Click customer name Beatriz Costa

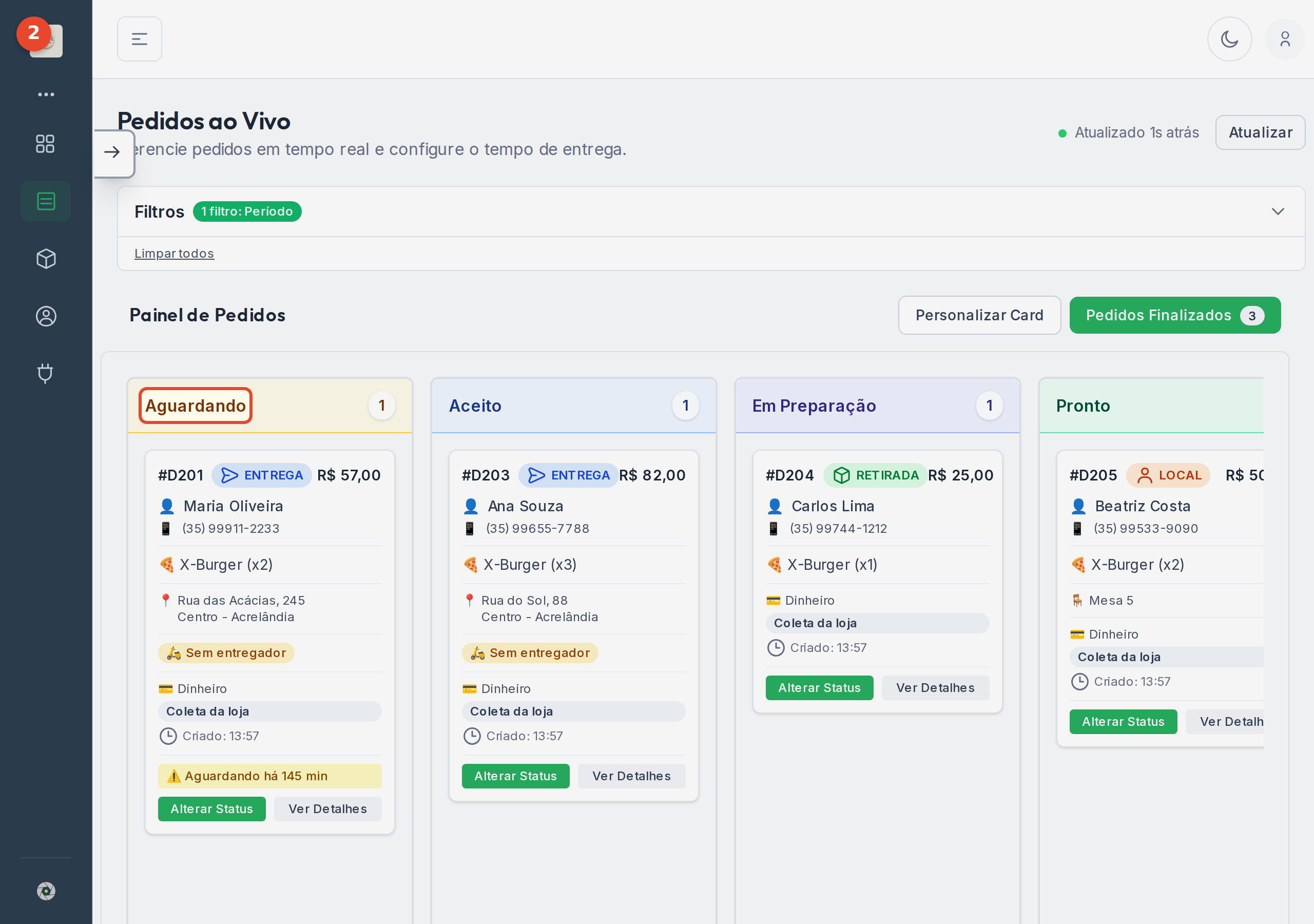pyautogui.click(x=1143, y=506)
